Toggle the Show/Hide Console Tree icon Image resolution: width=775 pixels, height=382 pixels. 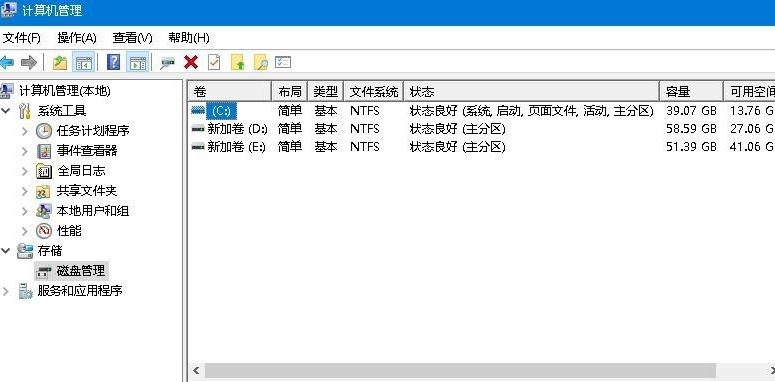(84, 62)
